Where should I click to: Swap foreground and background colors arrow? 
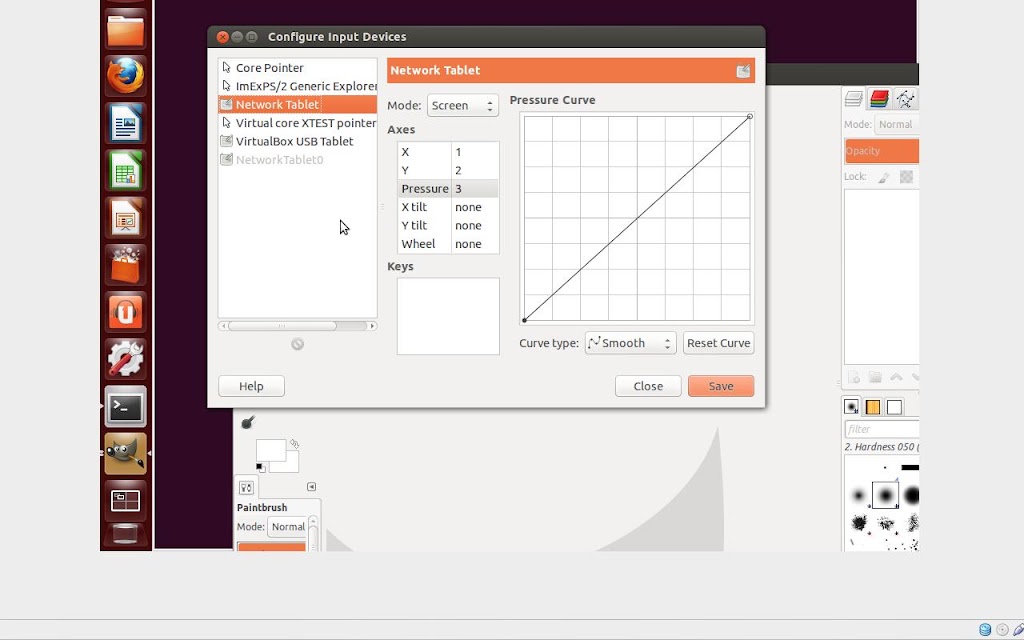point(295,444)
